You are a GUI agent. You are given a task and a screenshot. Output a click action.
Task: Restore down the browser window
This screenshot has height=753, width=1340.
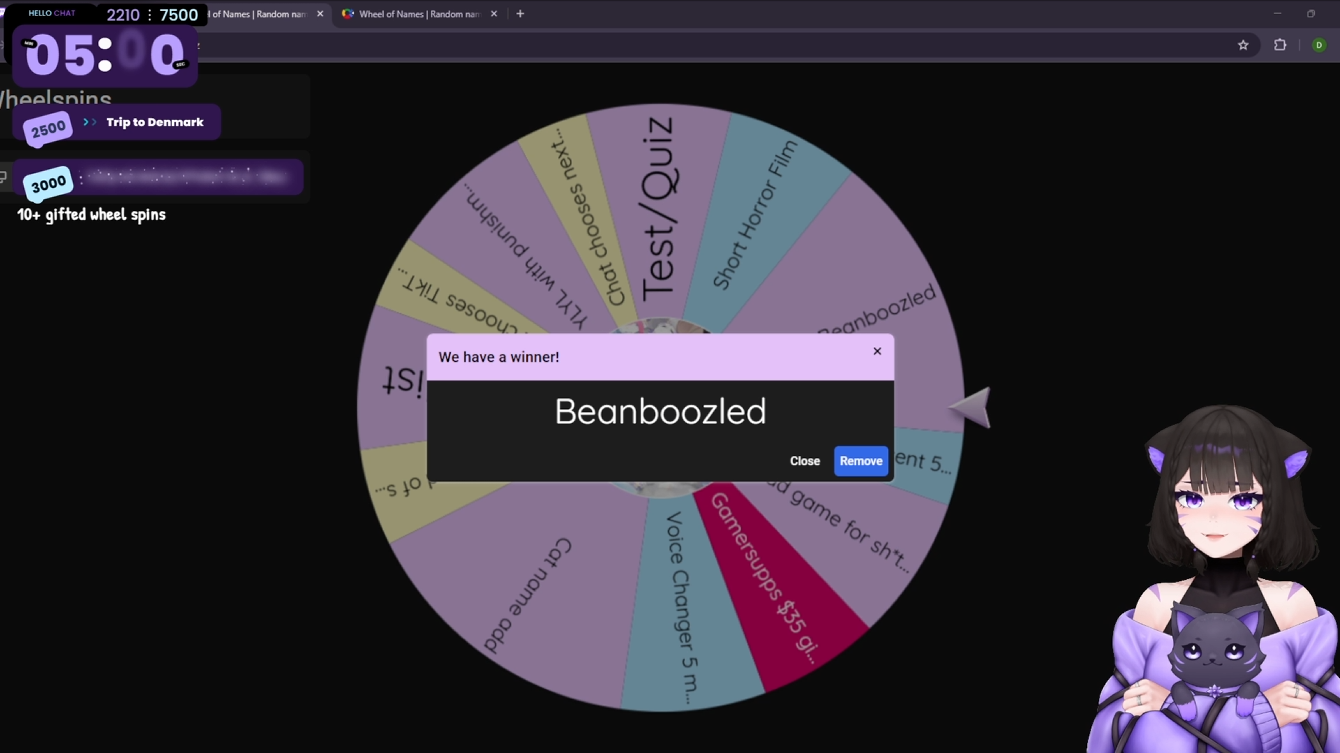[1311, 14]
